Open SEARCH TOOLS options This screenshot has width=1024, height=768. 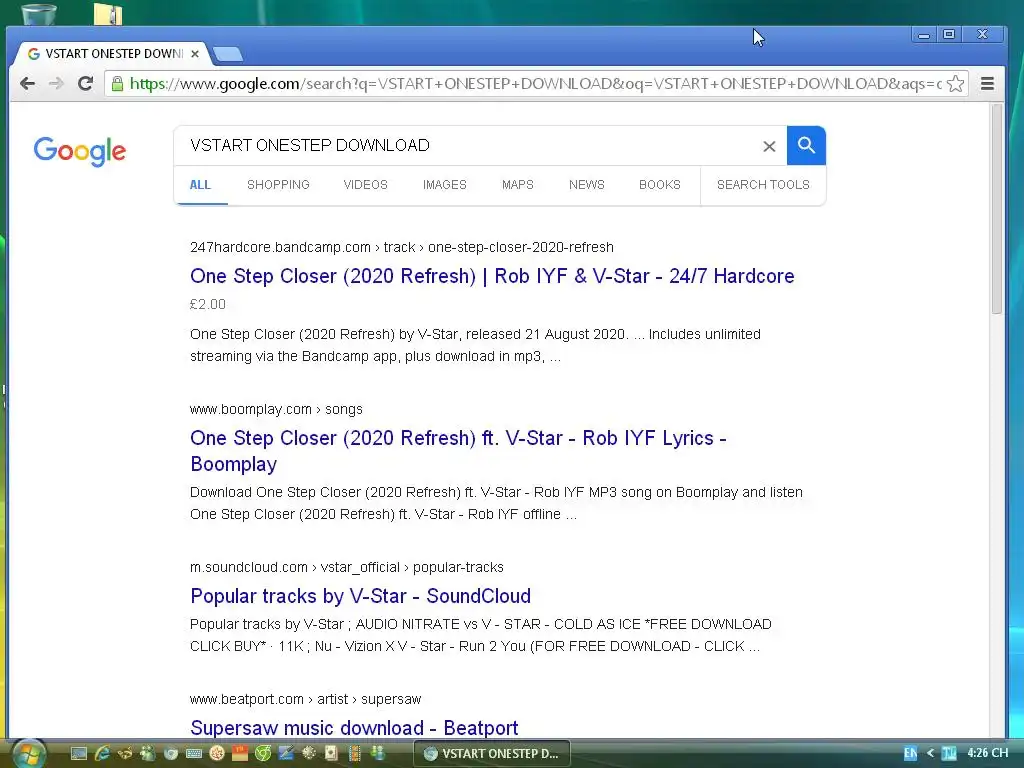(763, 185)
